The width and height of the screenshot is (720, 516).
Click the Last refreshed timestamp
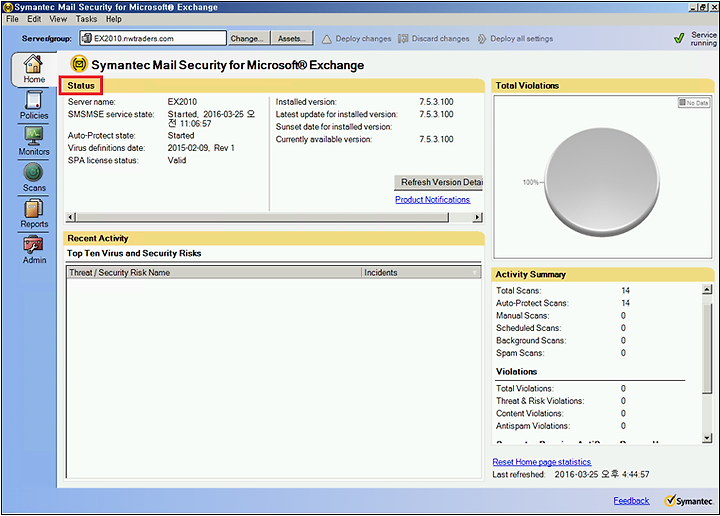[x=602, y=474]
